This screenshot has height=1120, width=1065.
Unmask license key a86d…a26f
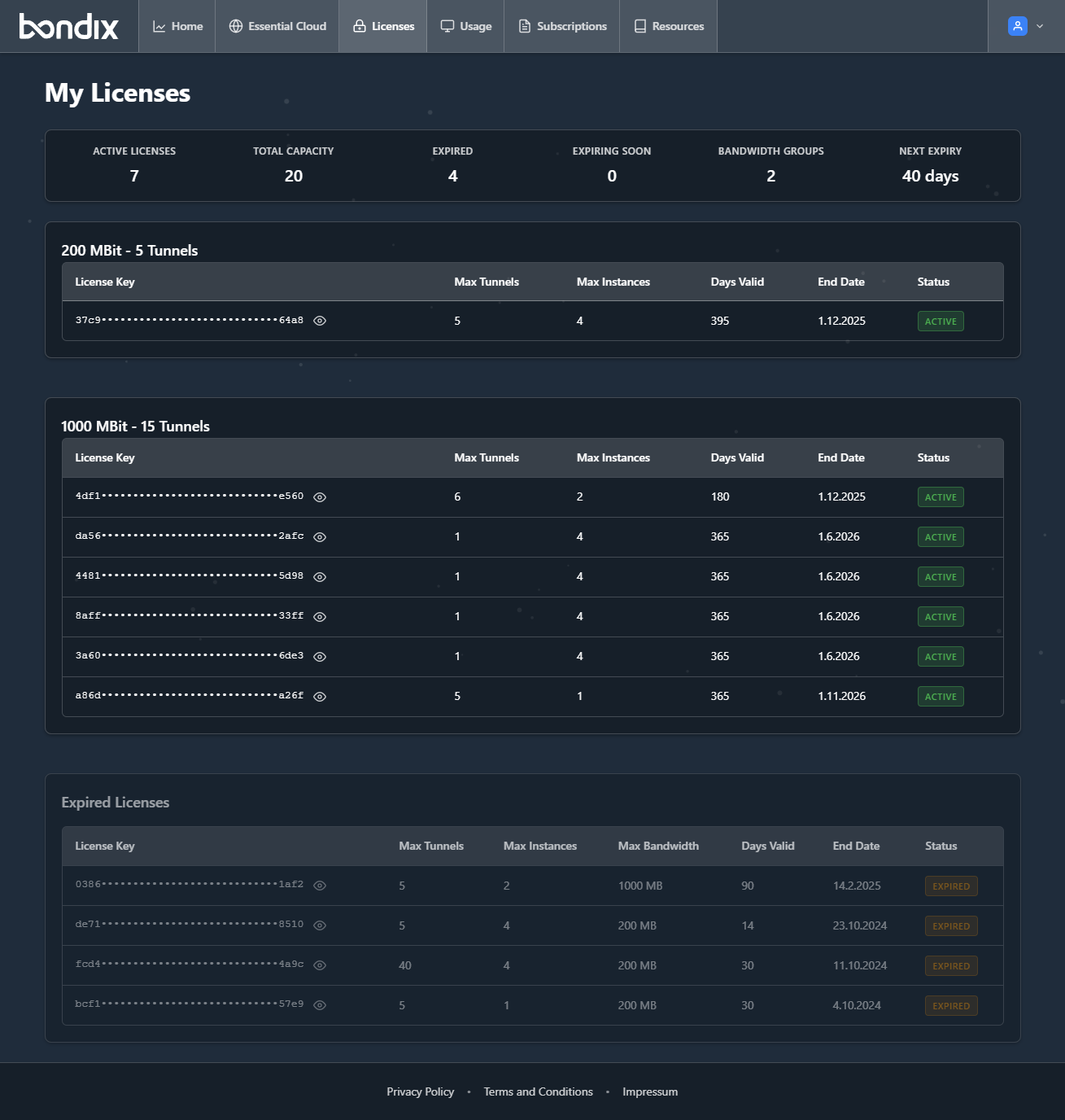pyautogui.click(x=320, y=697)
